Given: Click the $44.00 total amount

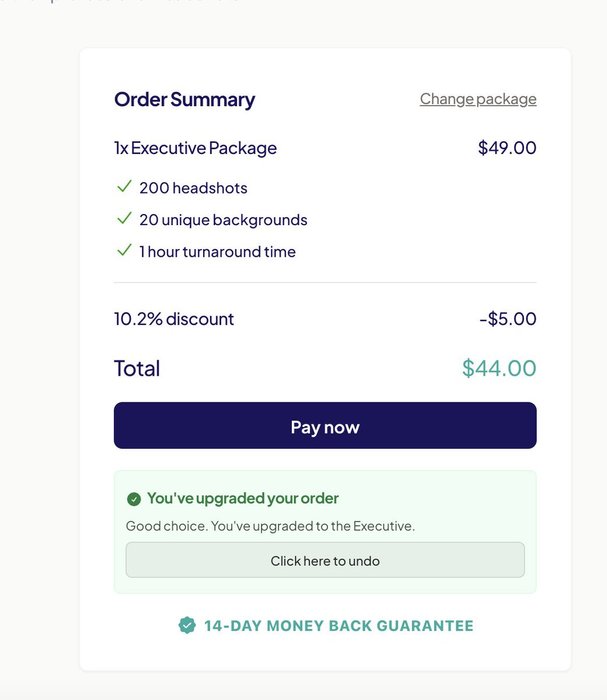Looking at the screenshot, I should [499, 368].
